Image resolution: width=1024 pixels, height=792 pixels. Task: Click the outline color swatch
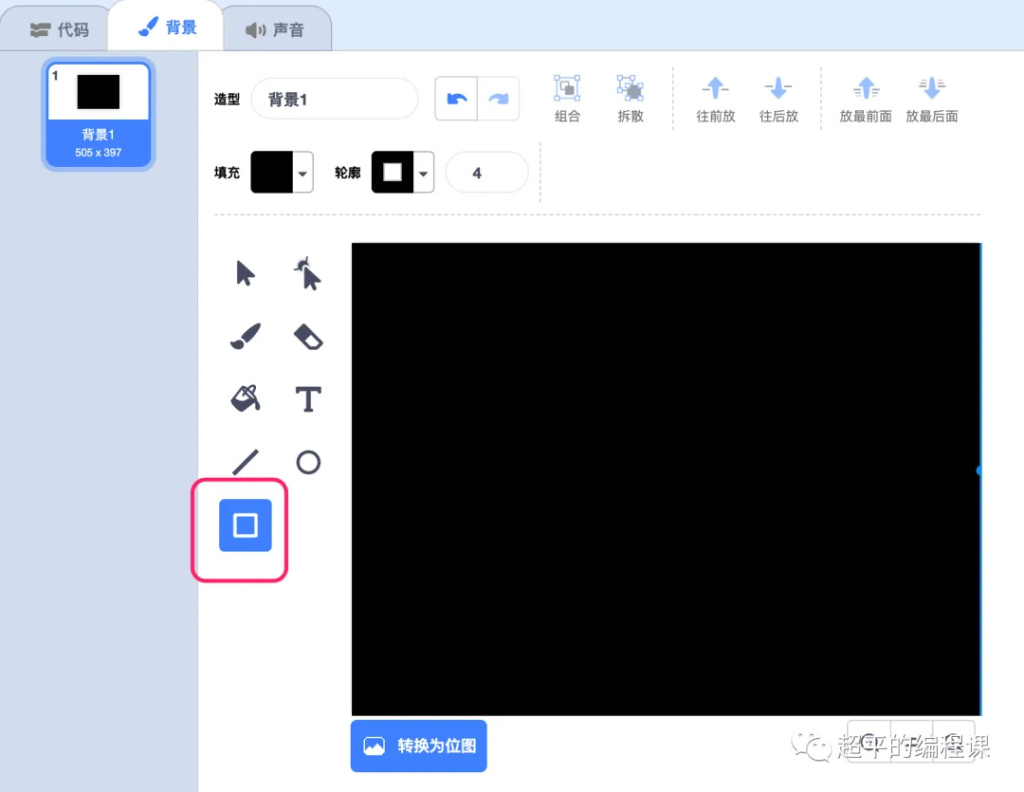(x=392, y=172)
